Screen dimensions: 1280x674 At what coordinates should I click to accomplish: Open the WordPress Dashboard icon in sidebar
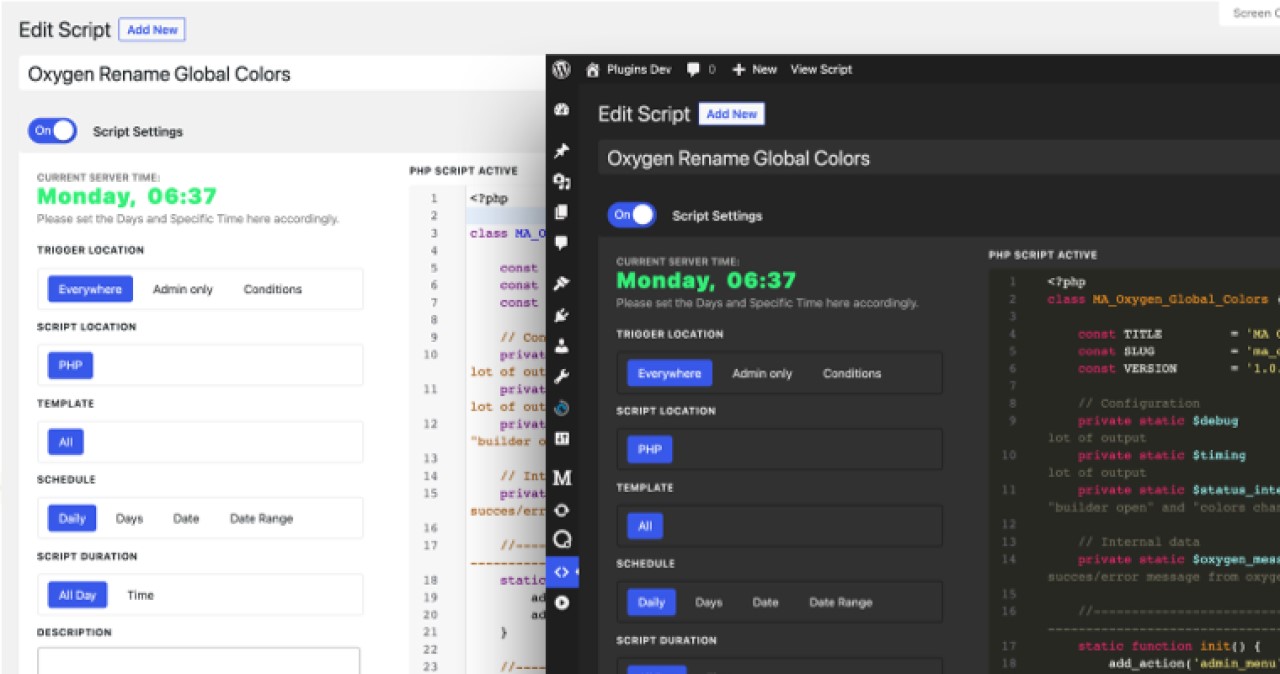561,110
